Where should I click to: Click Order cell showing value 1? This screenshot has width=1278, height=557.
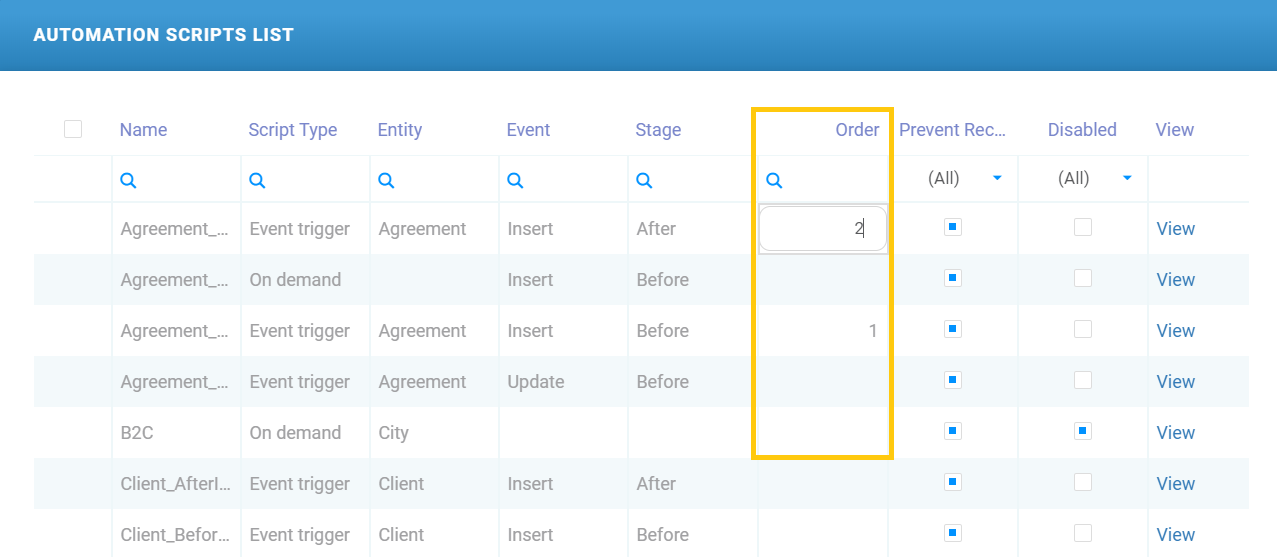click(x=822, y=331)
